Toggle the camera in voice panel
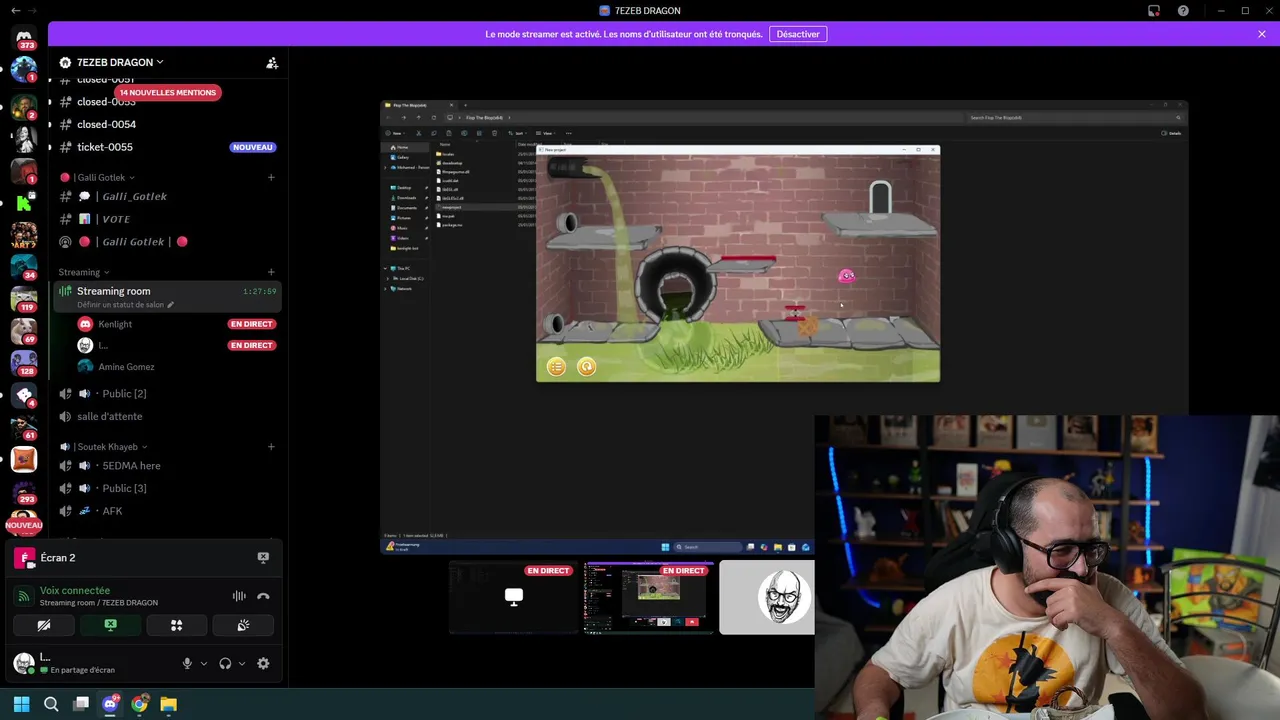Screen dimensions: 1280x720 pos(43,625)
